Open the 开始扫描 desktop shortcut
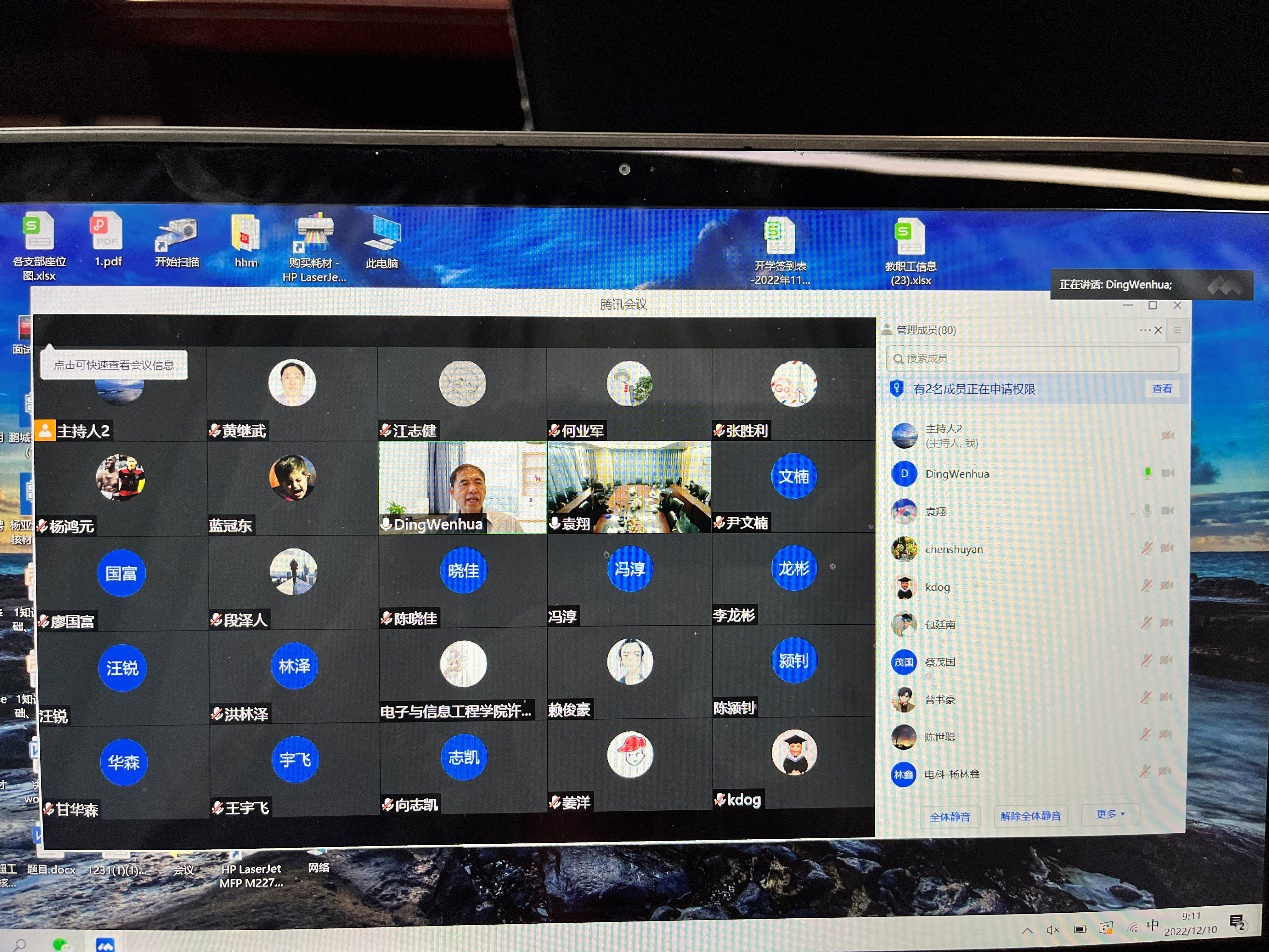Image resolution: width=1269 pixels, height=952 pixels. pos(177,241)
